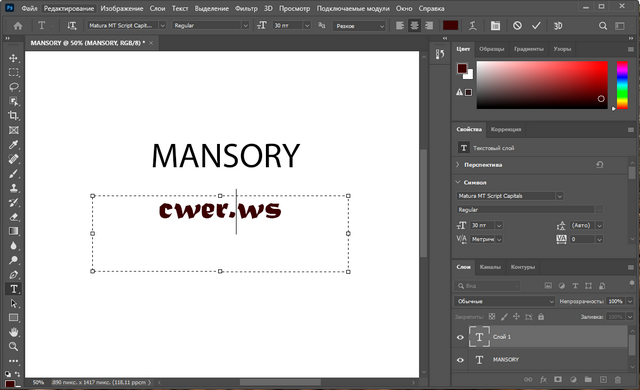This screenshot has height=390, width=640.
Task: Select the Dodge tool
Action: (13, 260)
